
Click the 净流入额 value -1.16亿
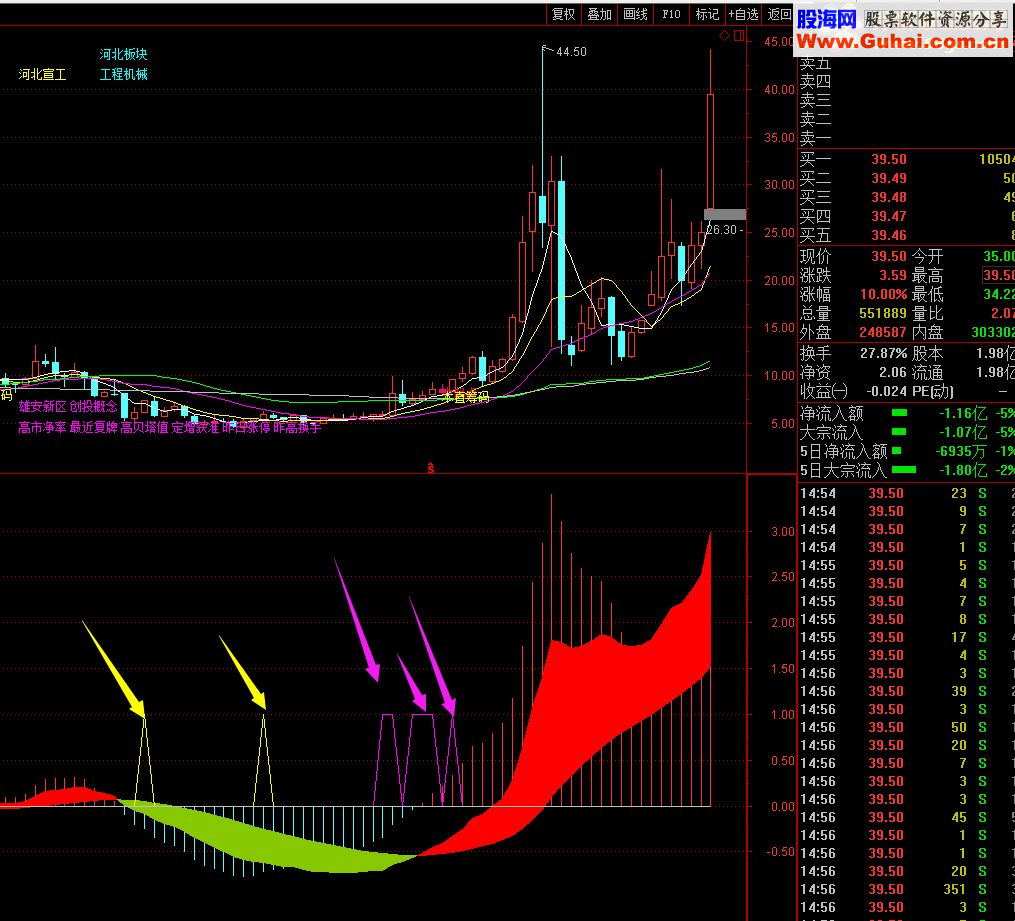coord(963,413)
